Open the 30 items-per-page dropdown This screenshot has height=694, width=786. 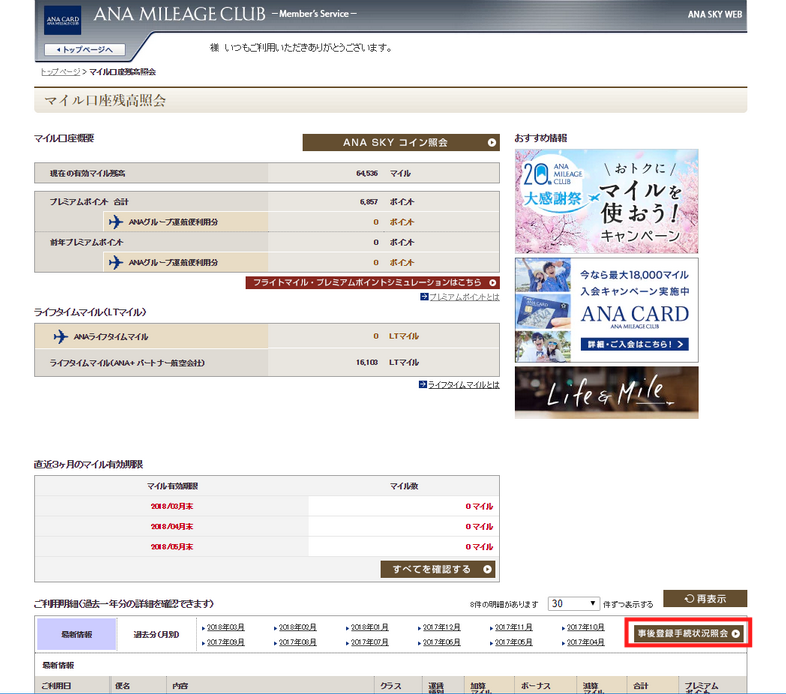[x=573, y=604]
